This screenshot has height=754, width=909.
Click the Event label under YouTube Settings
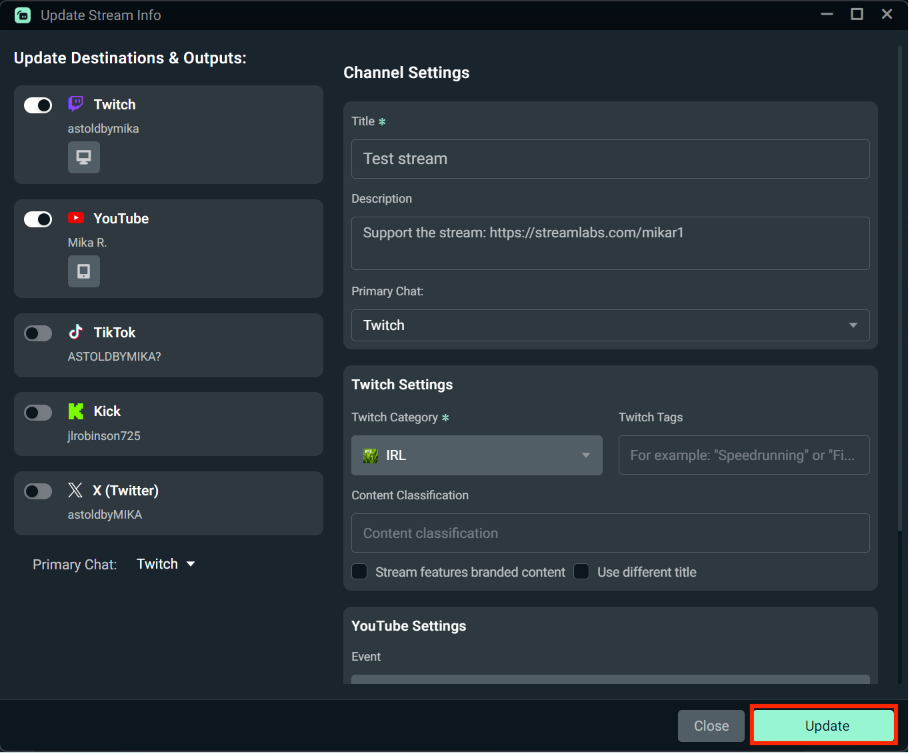click(x=366, y=657)
